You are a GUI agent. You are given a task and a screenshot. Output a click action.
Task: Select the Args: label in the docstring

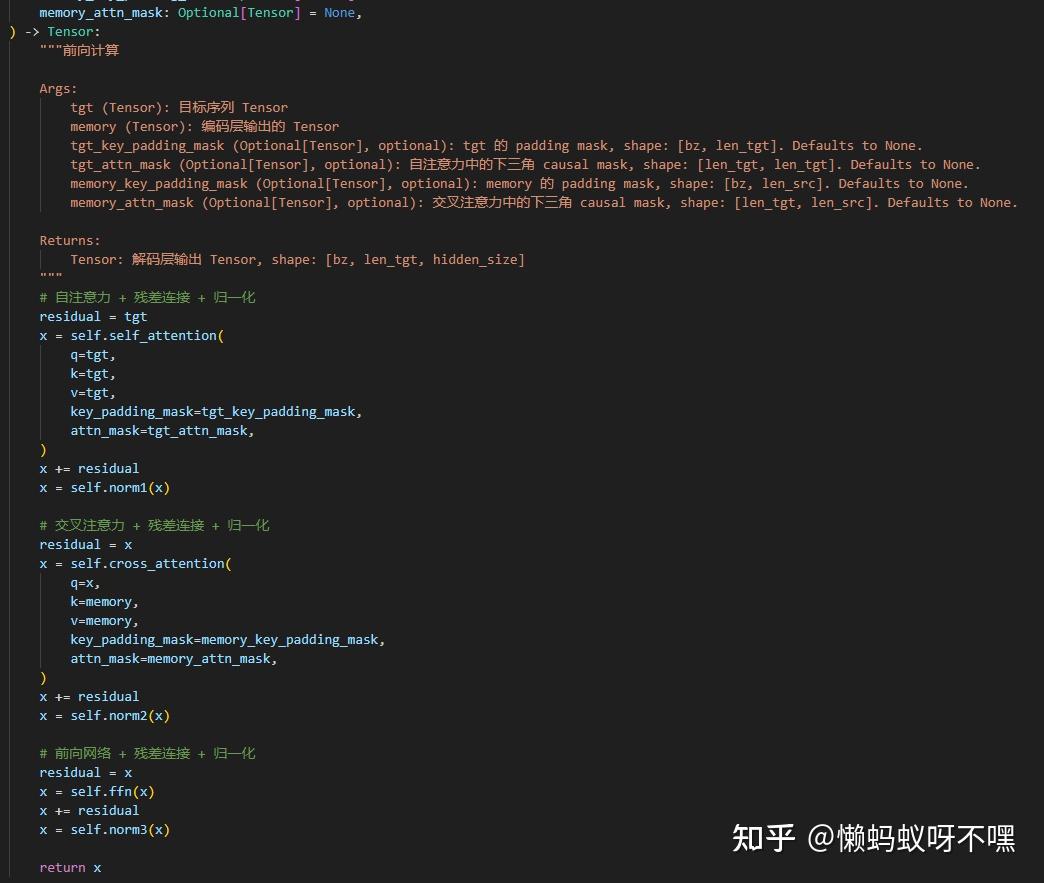(56, 88)
